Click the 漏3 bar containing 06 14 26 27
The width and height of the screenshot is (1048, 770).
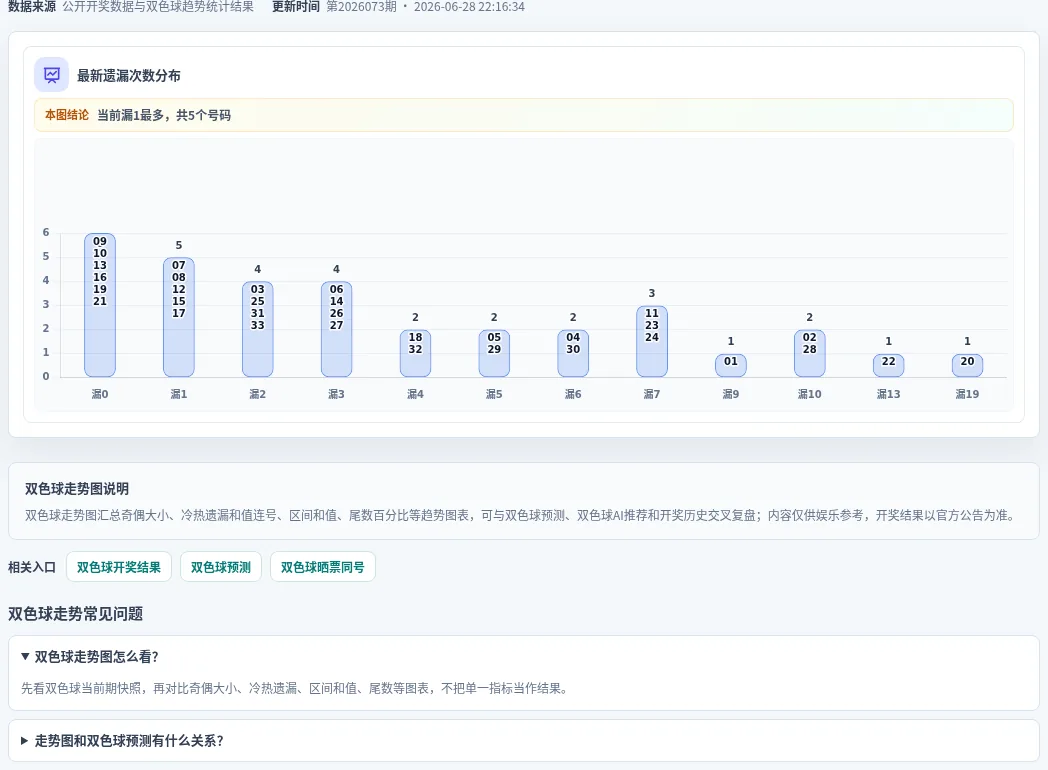tap(336, 329)
